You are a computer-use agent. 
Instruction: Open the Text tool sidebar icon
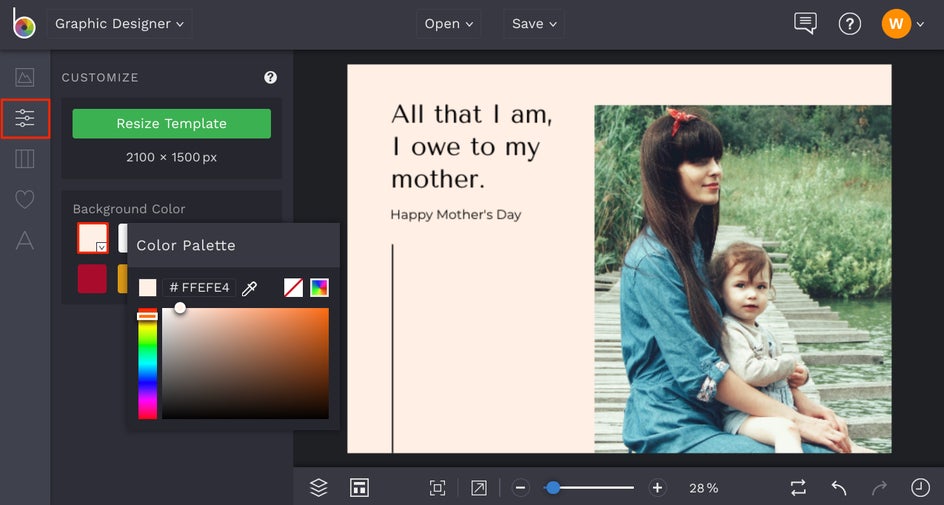pyautogui.click(x=25, y=240)
